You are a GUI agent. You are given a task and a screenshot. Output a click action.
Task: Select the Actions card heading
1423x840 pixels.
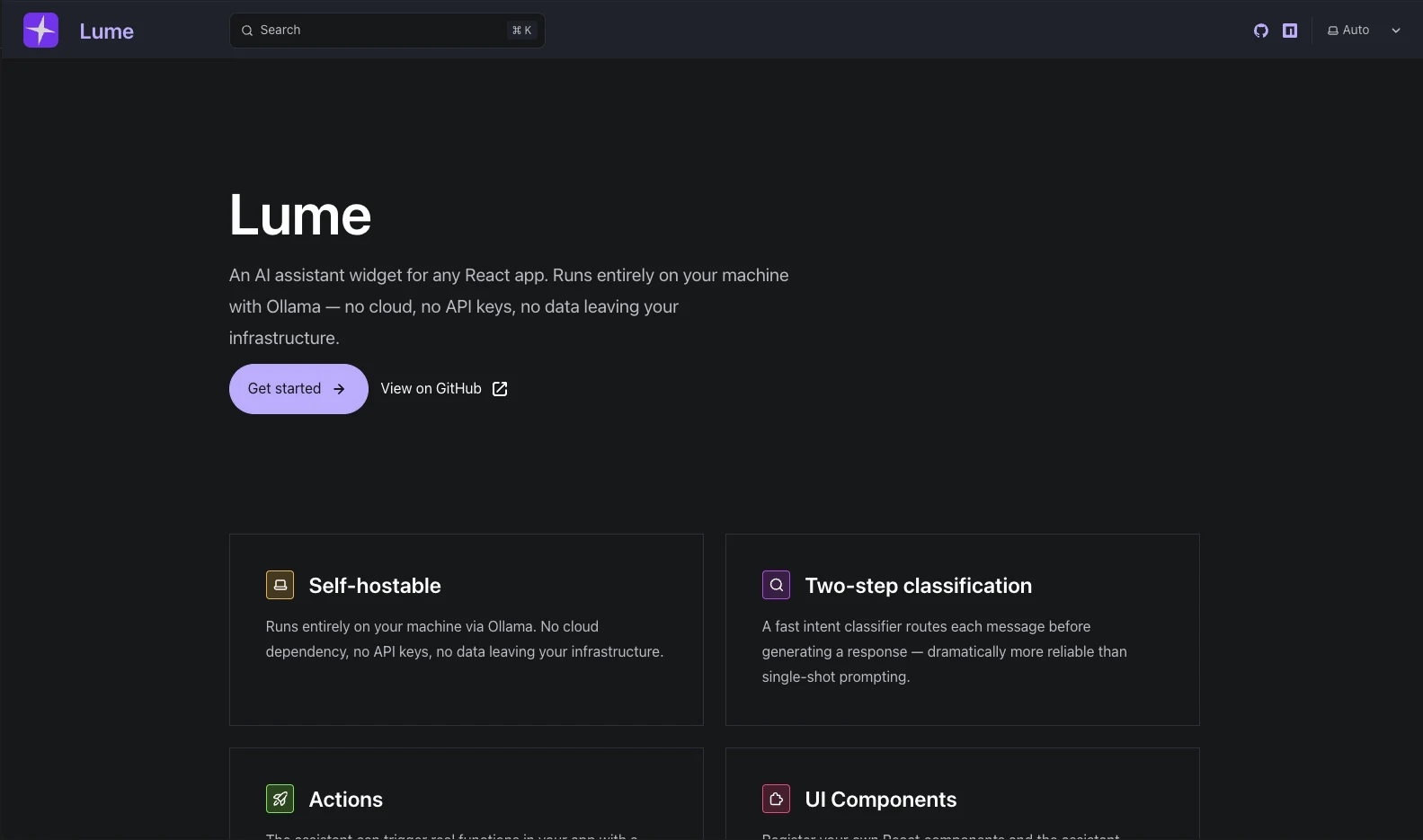coord(346,800)
